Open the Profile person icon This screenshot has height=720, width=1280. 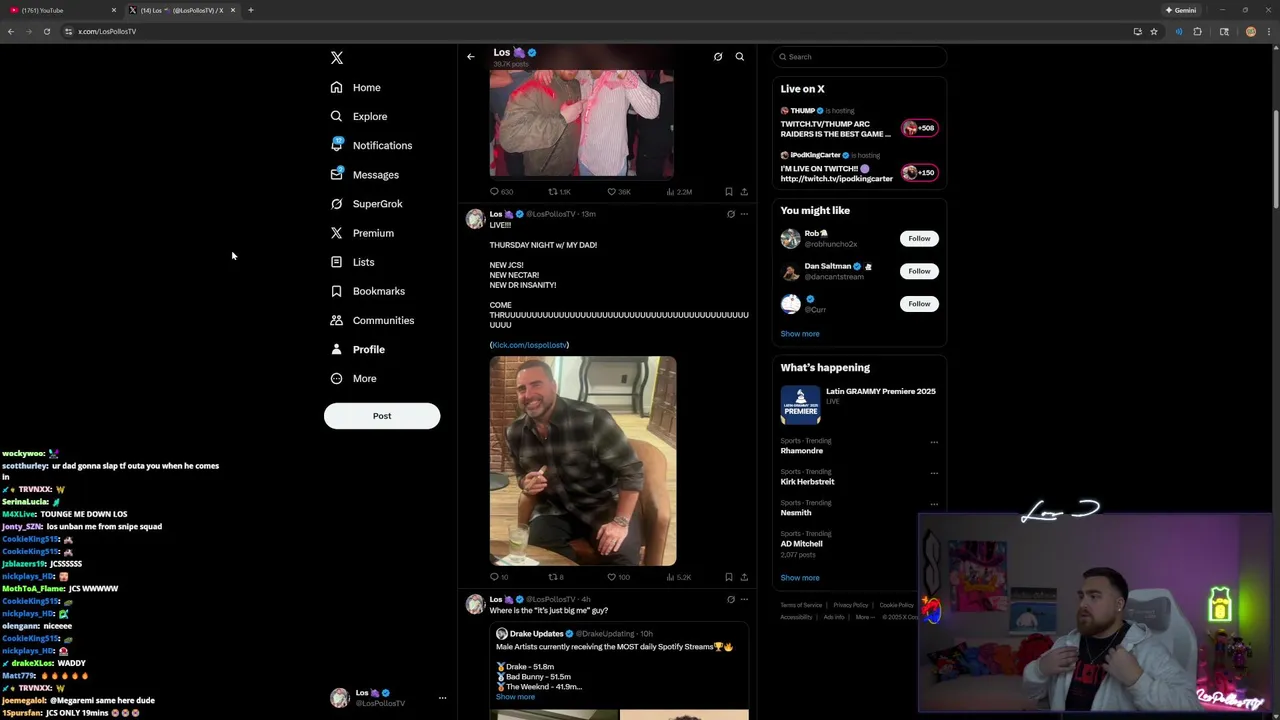coord(337,349)
